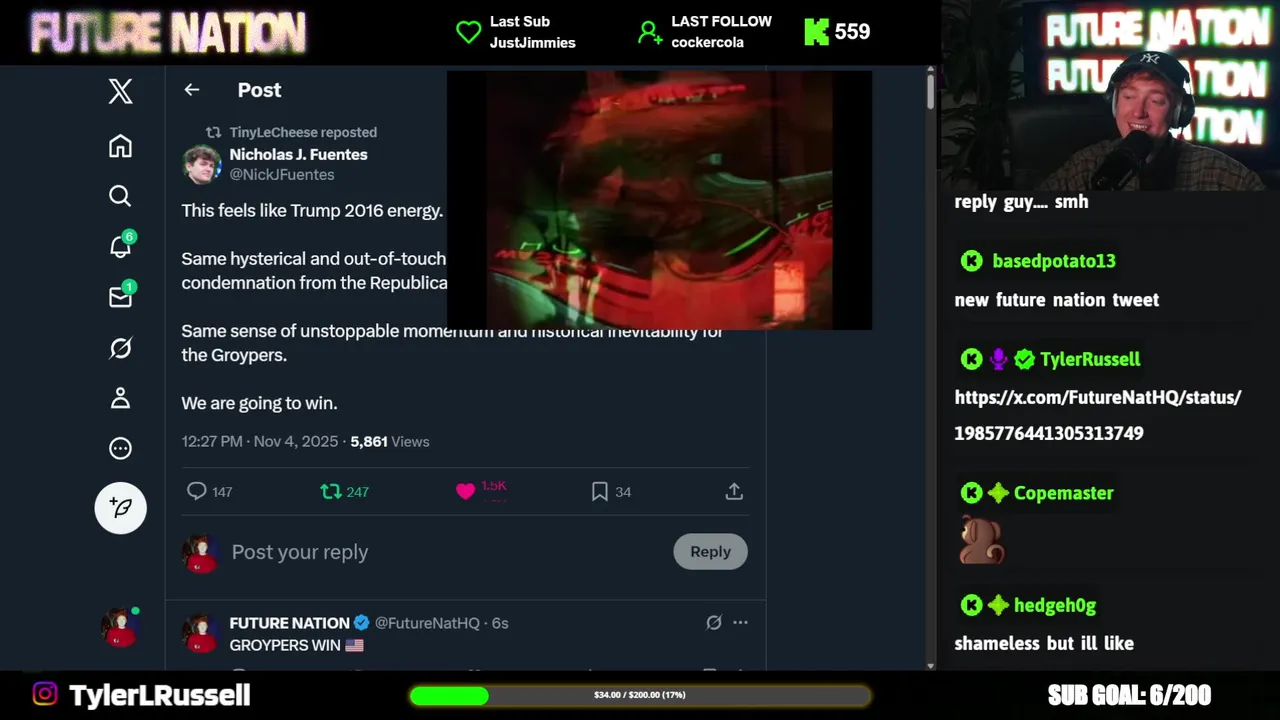Open Profile person icon in sidebar
The width and height of the screenshot is (1280, 720).
click(120, 398)
